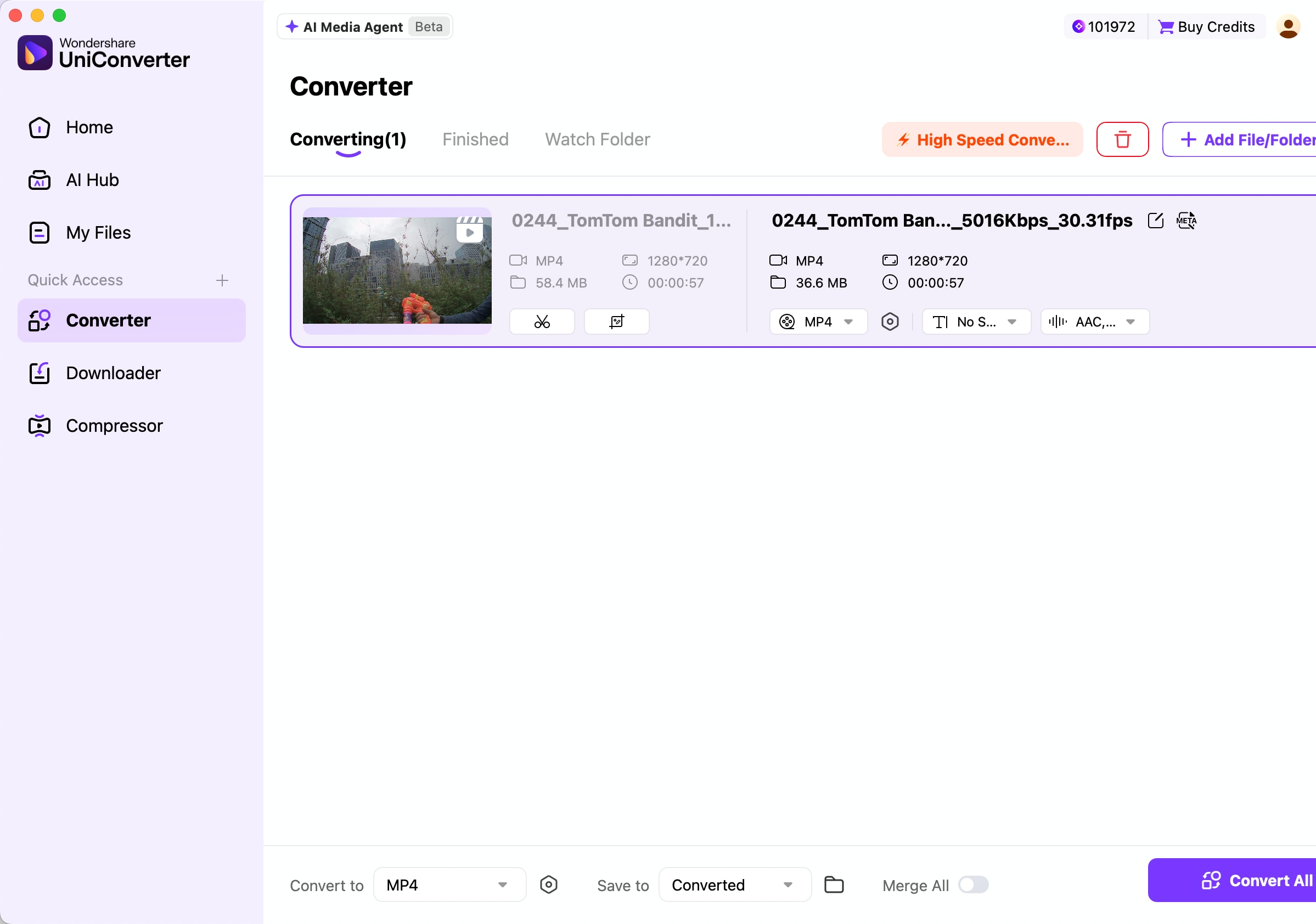This screenshot has height=924, width=1316.
Task: Open the META info editor icon
Action: (x=1186, y=221)
